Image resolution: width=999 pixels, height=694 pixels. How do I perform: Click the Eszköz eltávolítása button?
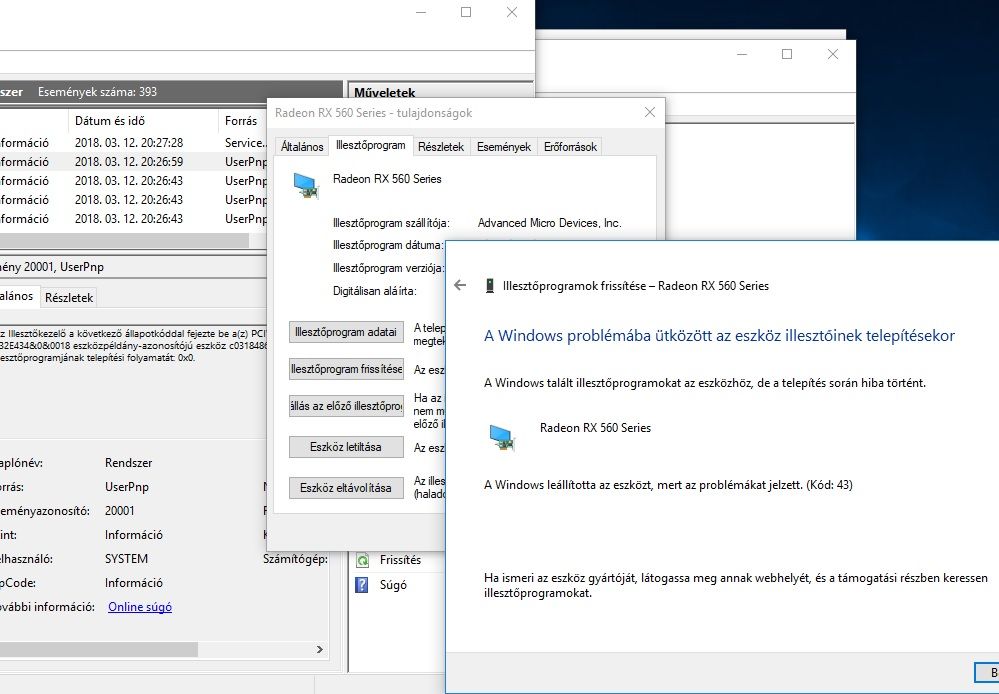[346, 488]
